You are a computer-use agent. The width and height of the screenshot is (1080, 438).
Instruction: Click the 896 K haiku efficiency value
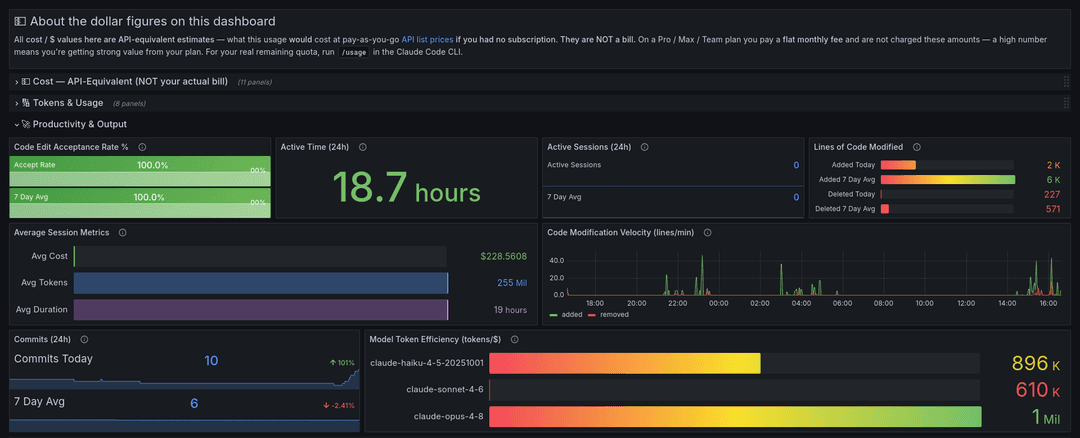tap(1037, 363)
